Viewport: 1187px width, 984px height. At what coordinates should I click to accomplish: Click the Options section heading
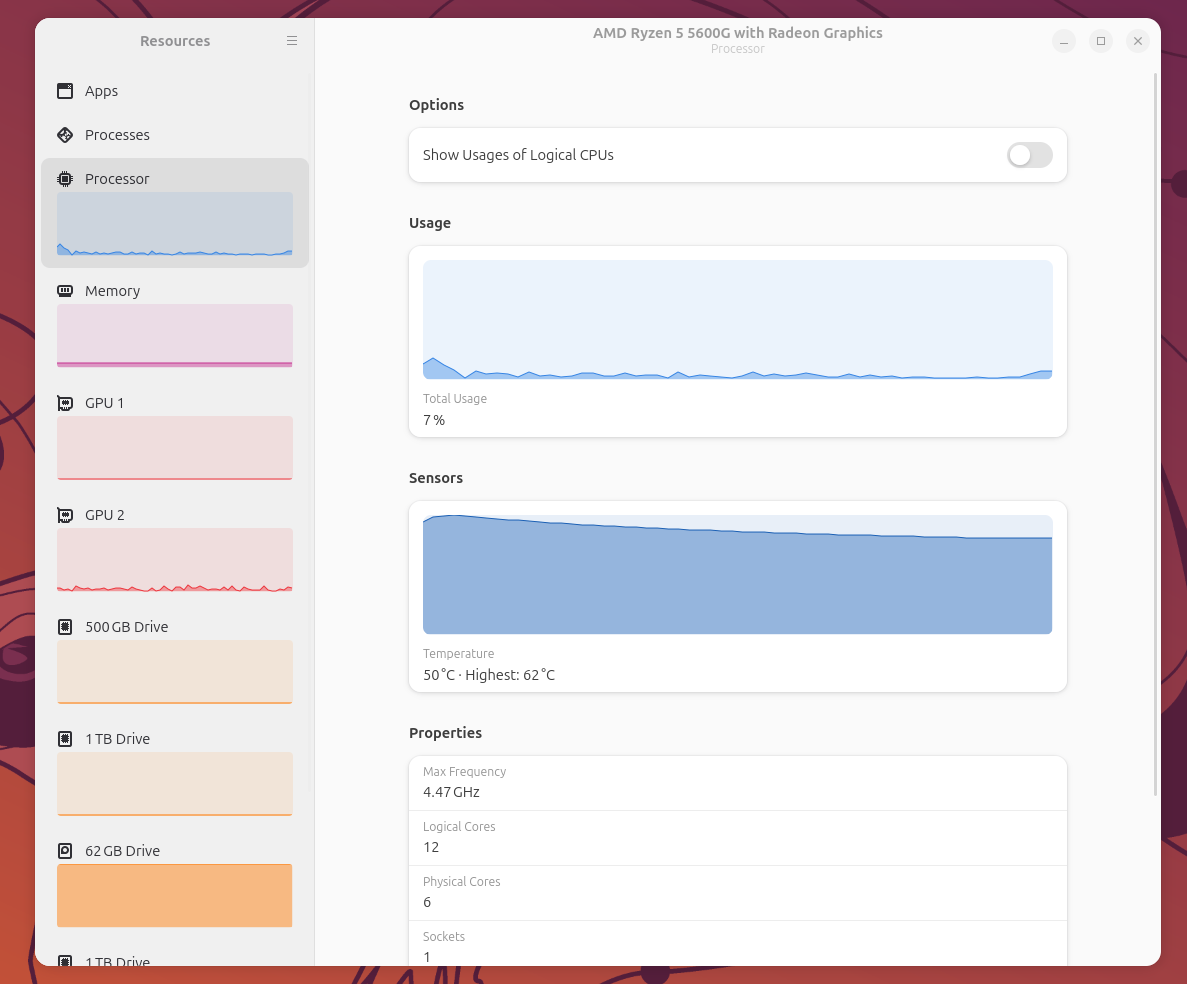click(436, 105)
